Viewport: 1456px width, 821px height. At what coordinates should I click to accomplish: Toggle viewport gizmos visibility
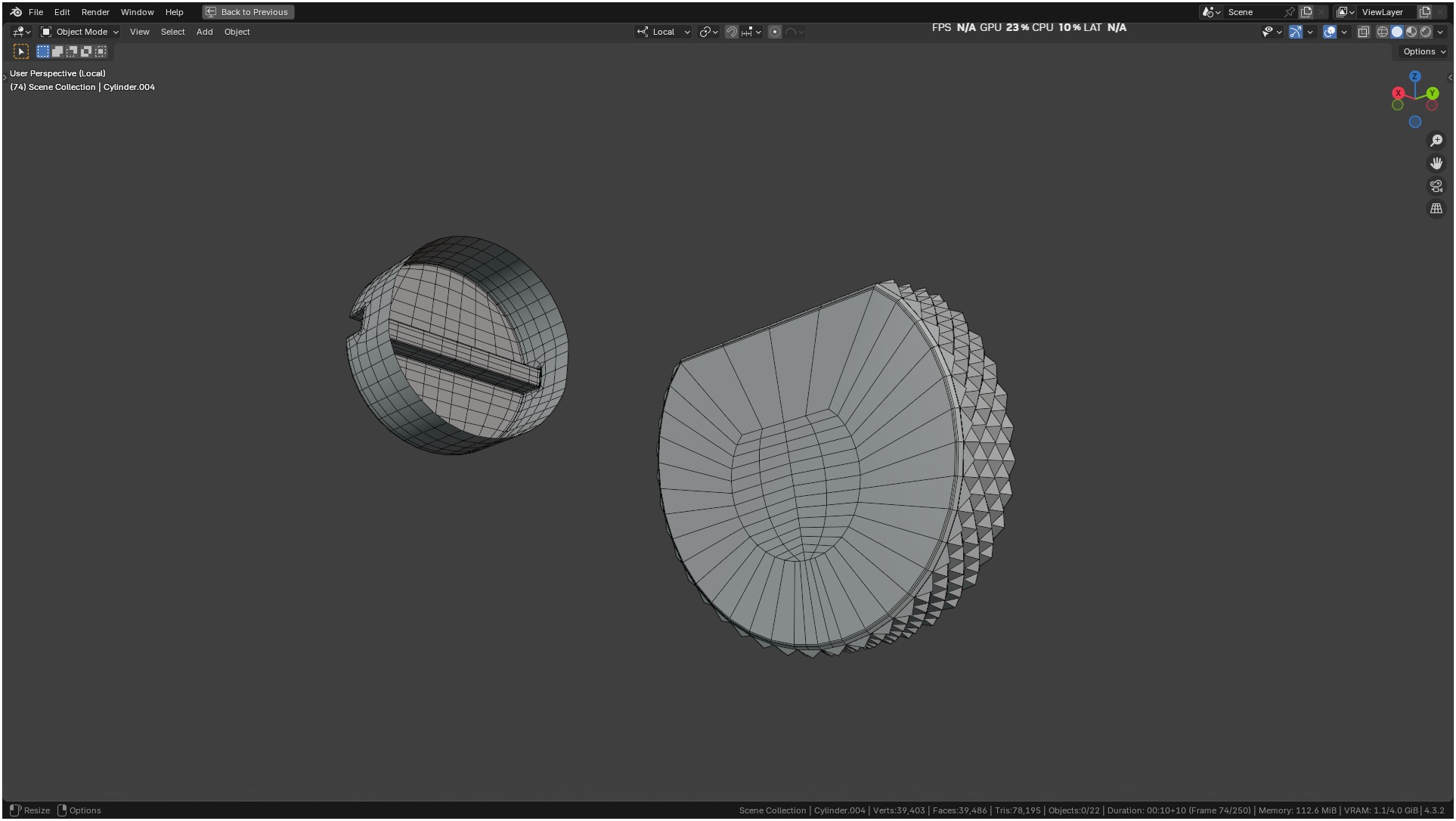pos(1295,32)
